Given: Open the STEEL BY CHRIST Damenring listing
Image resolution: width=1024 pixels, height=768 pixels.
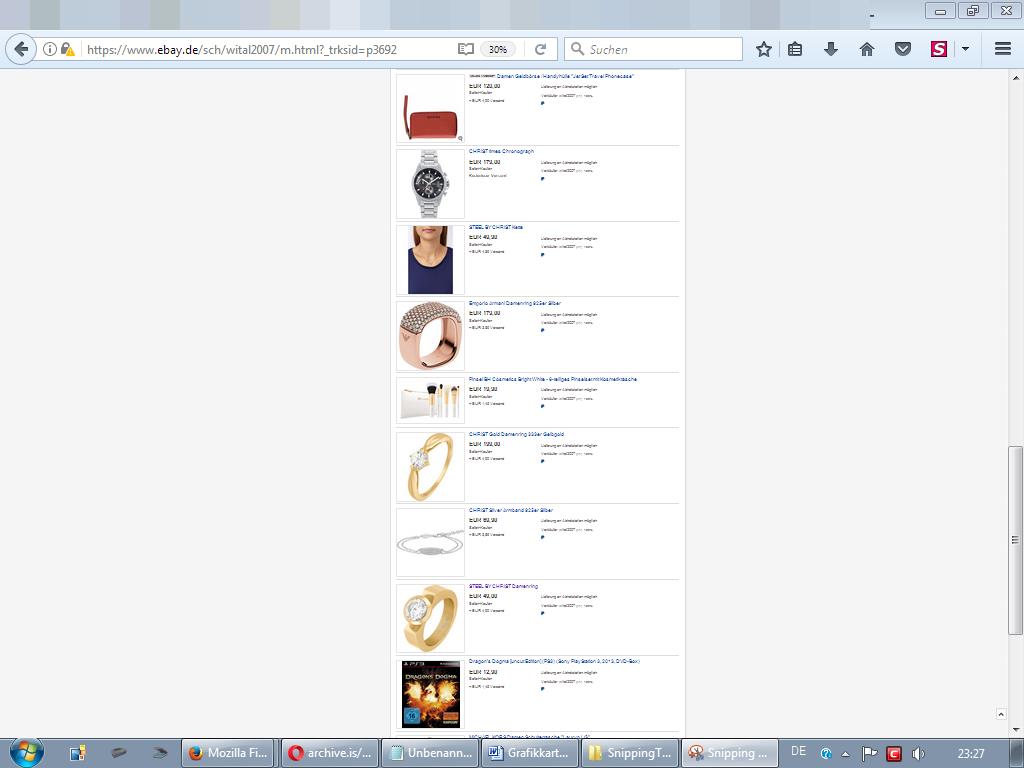Looking at the screenshot, I should 504,586.
